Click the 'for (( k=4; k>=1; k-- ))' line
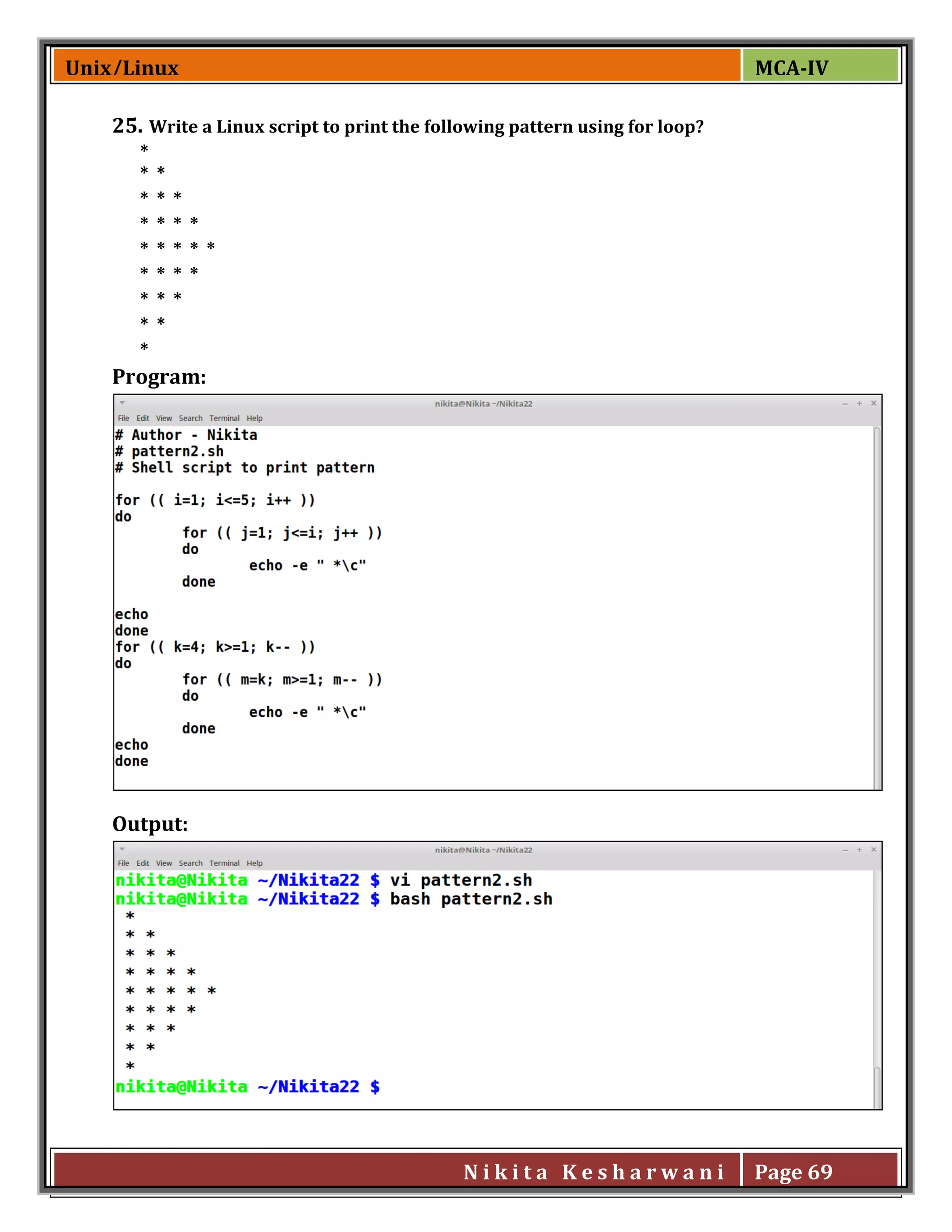 [215, 647]
